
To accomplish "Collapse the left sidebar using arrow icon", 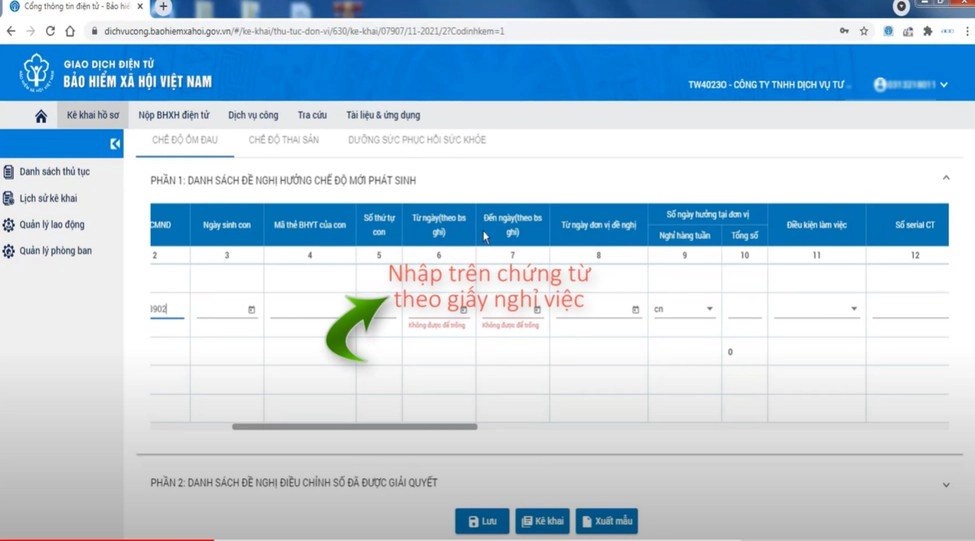I will (115, 144).
